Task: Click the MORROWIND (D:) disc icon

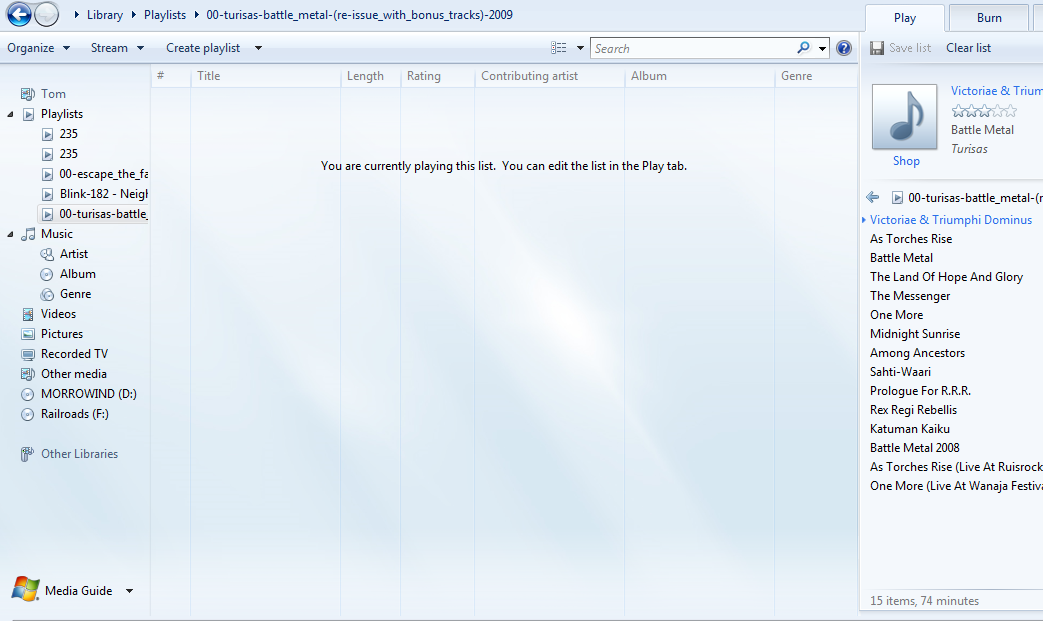Action: [27, 394]
